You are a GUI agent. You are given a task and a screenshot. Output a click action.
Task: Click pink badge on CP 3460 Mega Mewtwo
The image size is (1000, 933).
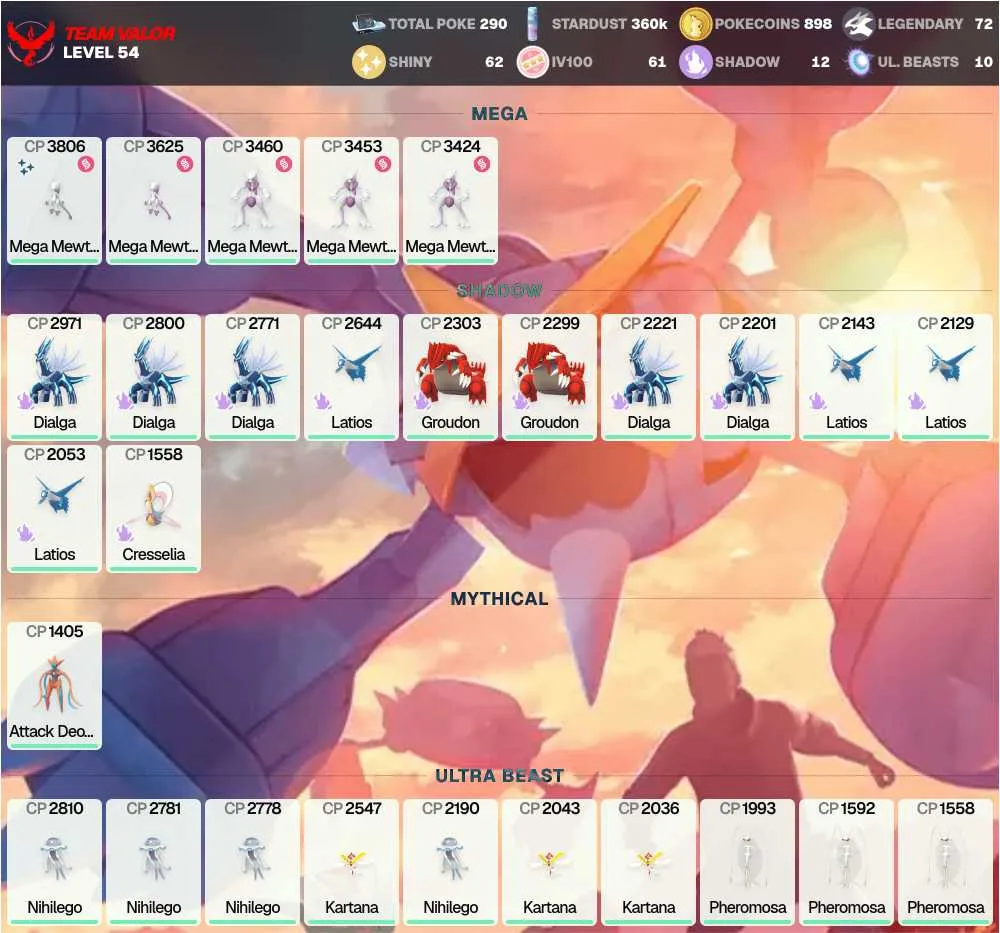click(284, 165)
